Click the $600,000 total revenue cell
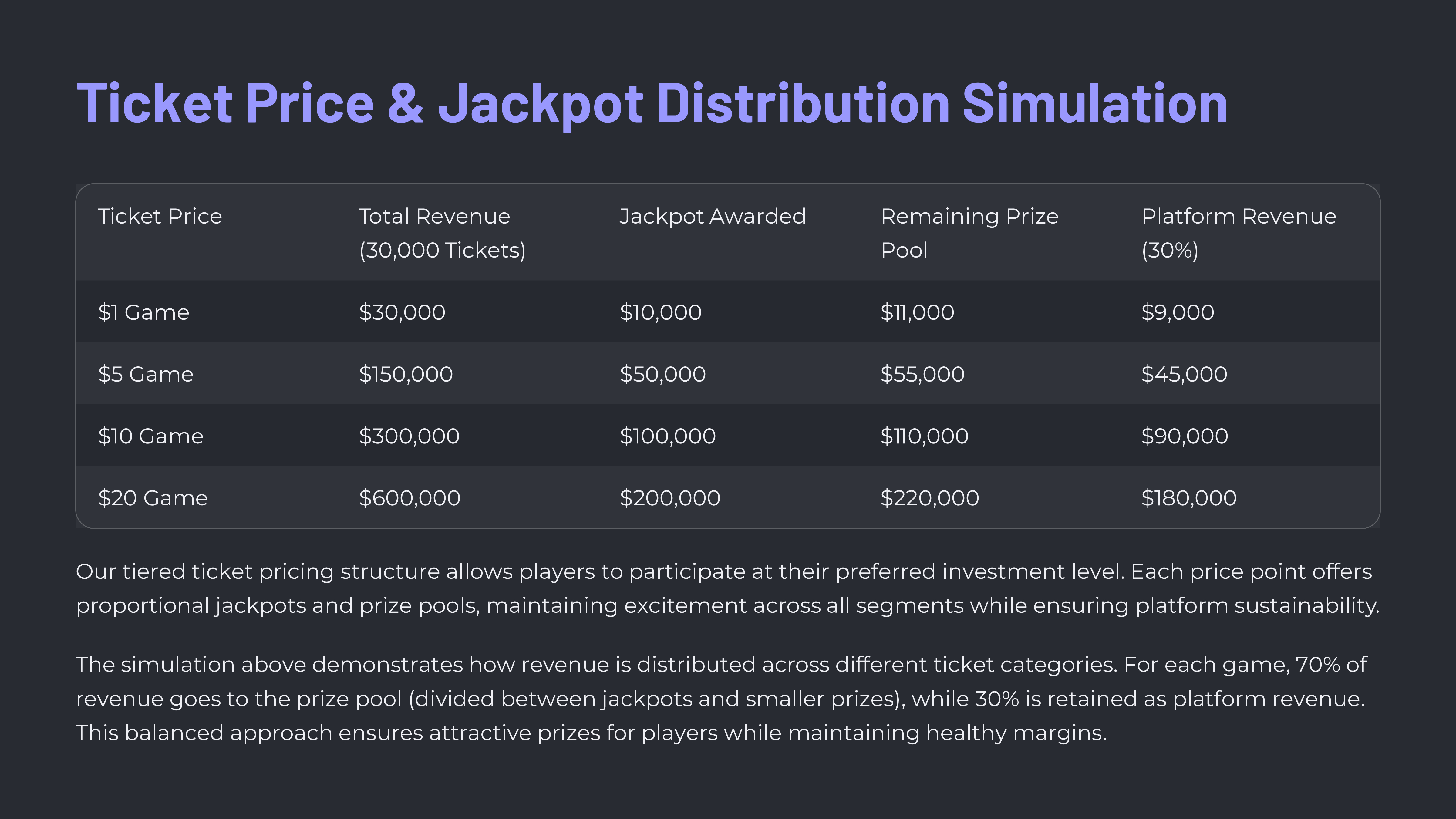1456x819 pixels. [x=409, y=498]
